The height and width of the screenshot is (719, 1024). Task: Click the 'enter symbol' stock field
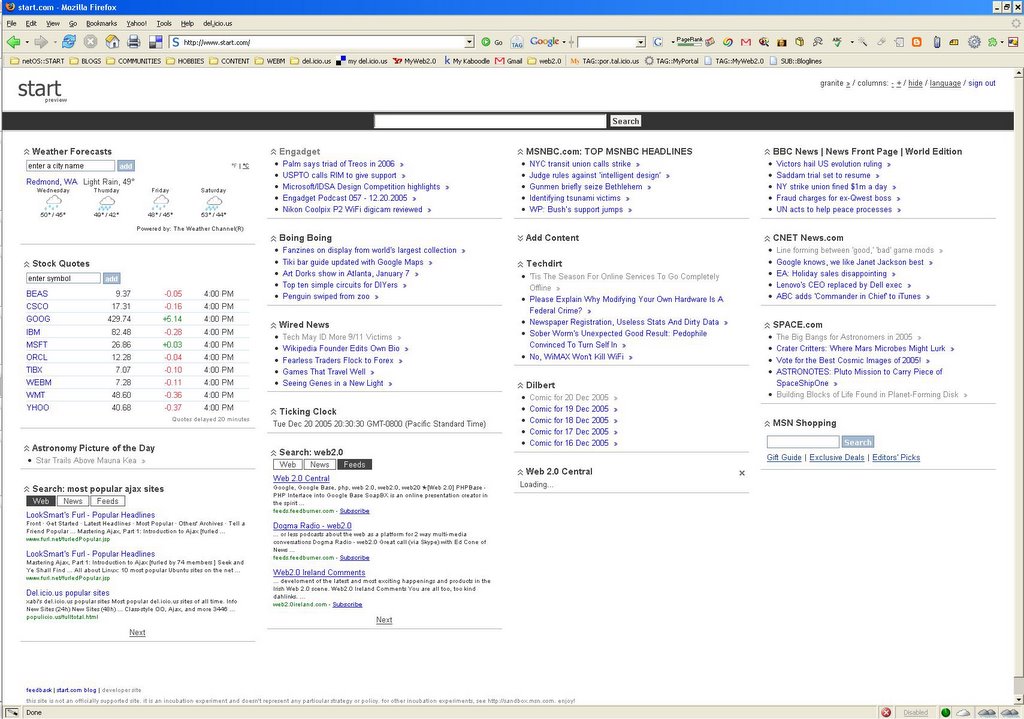[63, 278]
